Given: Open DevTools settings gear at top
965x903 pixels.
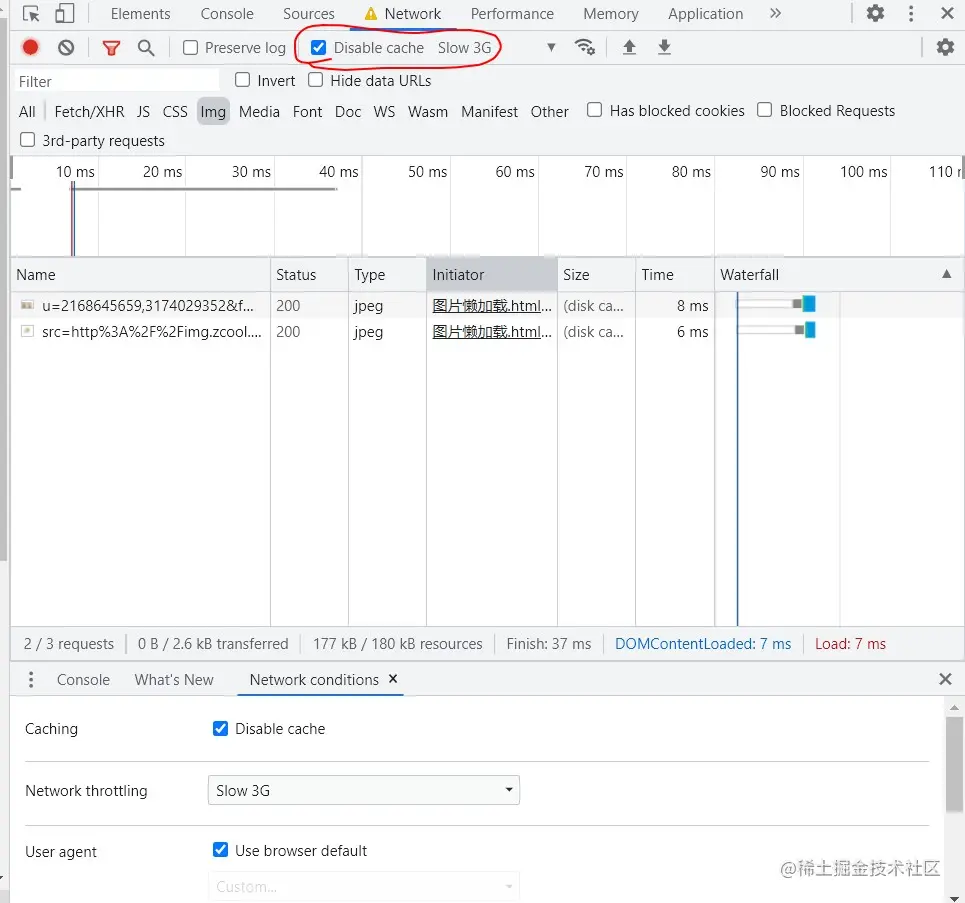Looking at the screenshot, I should coord(875,13).
